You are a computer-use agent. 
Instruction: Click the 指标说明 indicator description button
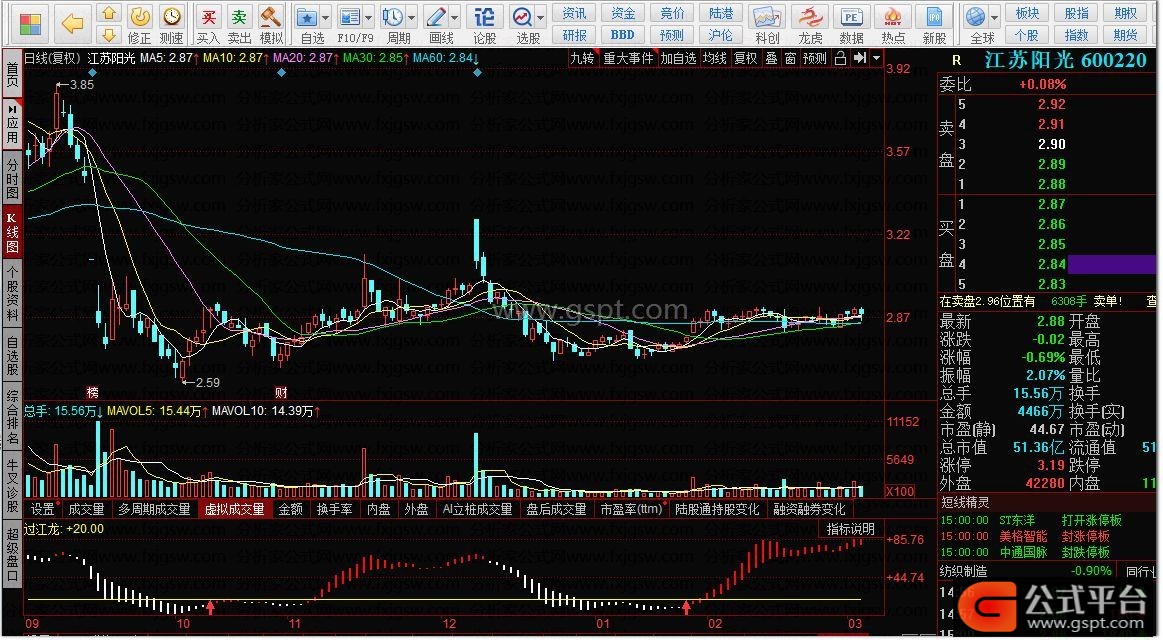point(851,529)
